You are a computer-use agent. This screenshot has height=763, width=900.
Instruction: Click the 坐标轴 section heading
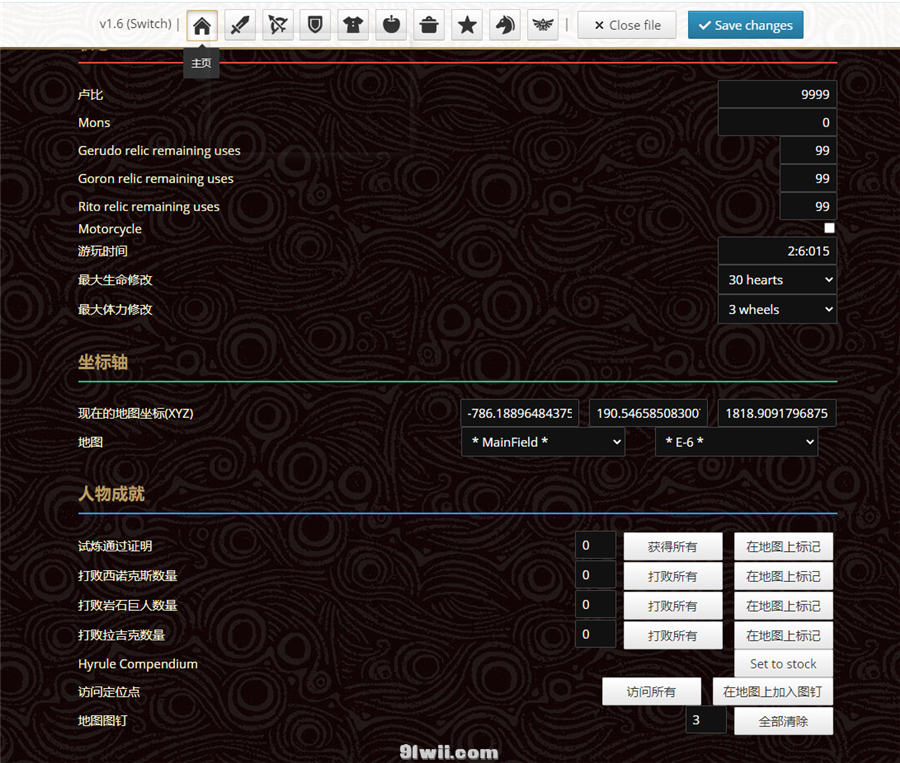click(103, 362)
